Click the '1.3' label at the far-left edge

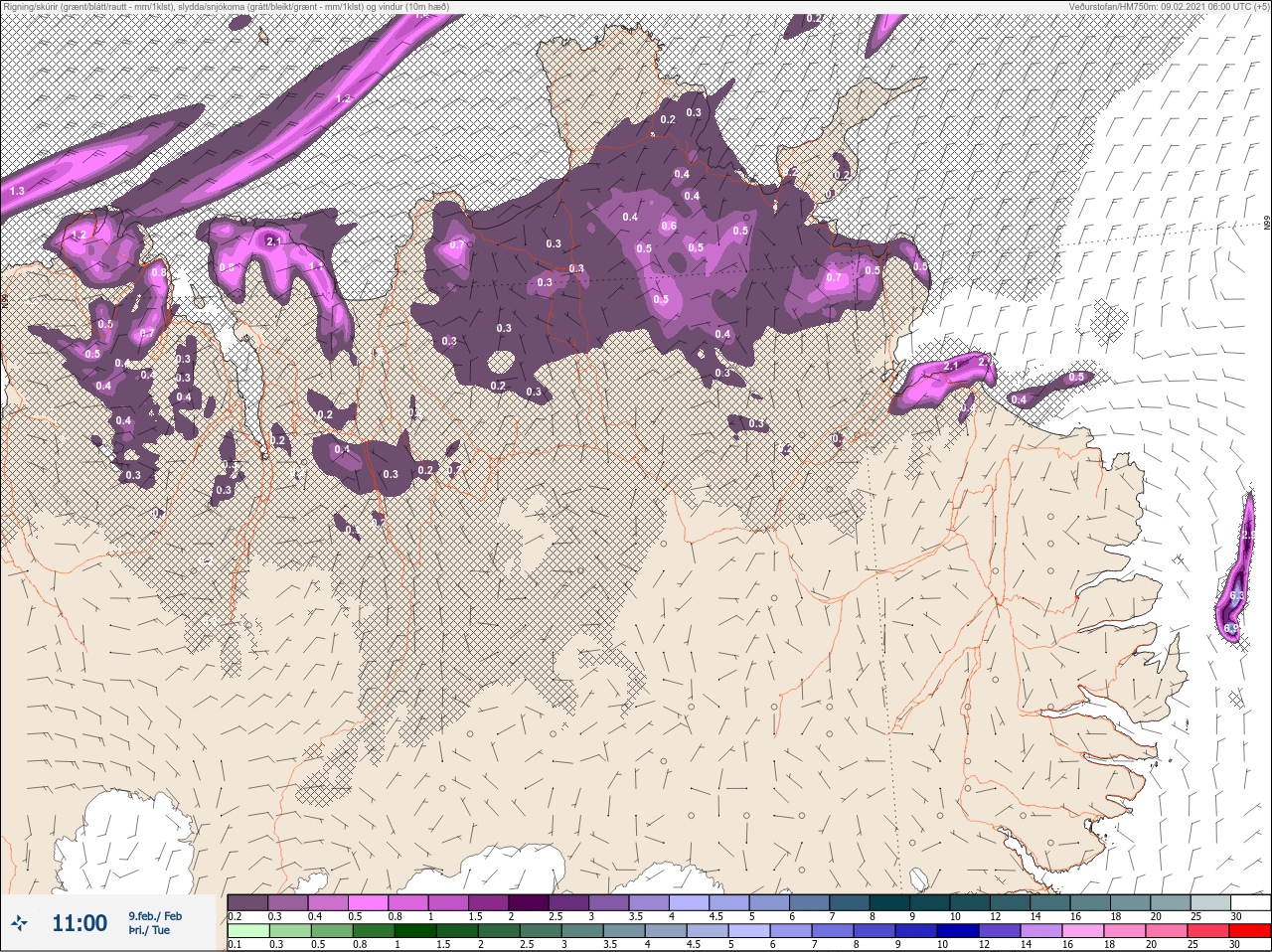[17, 191]
